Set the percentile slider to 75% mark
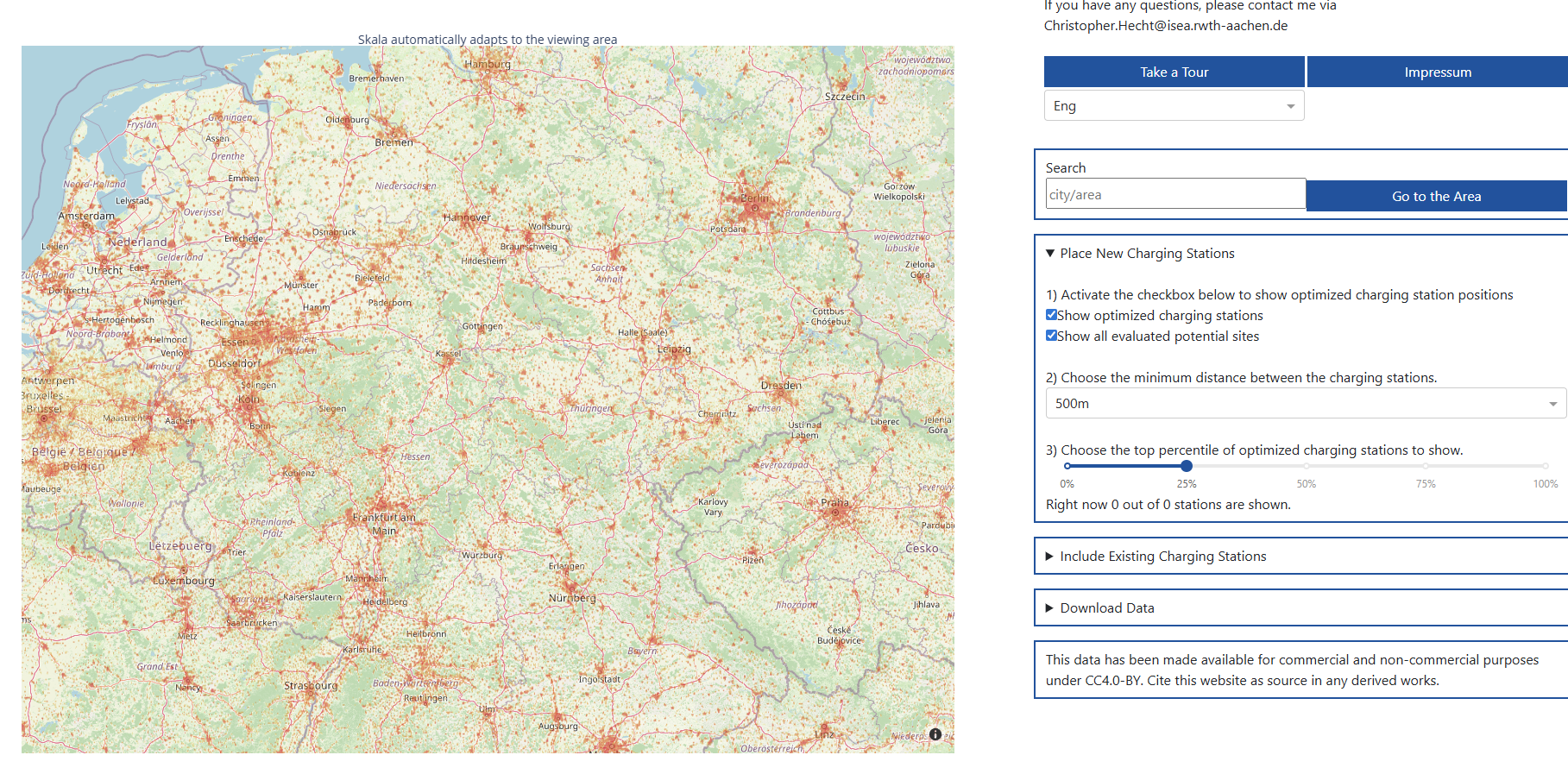The width and height of the screenshot is (1568, 774). coord(1426,466)
